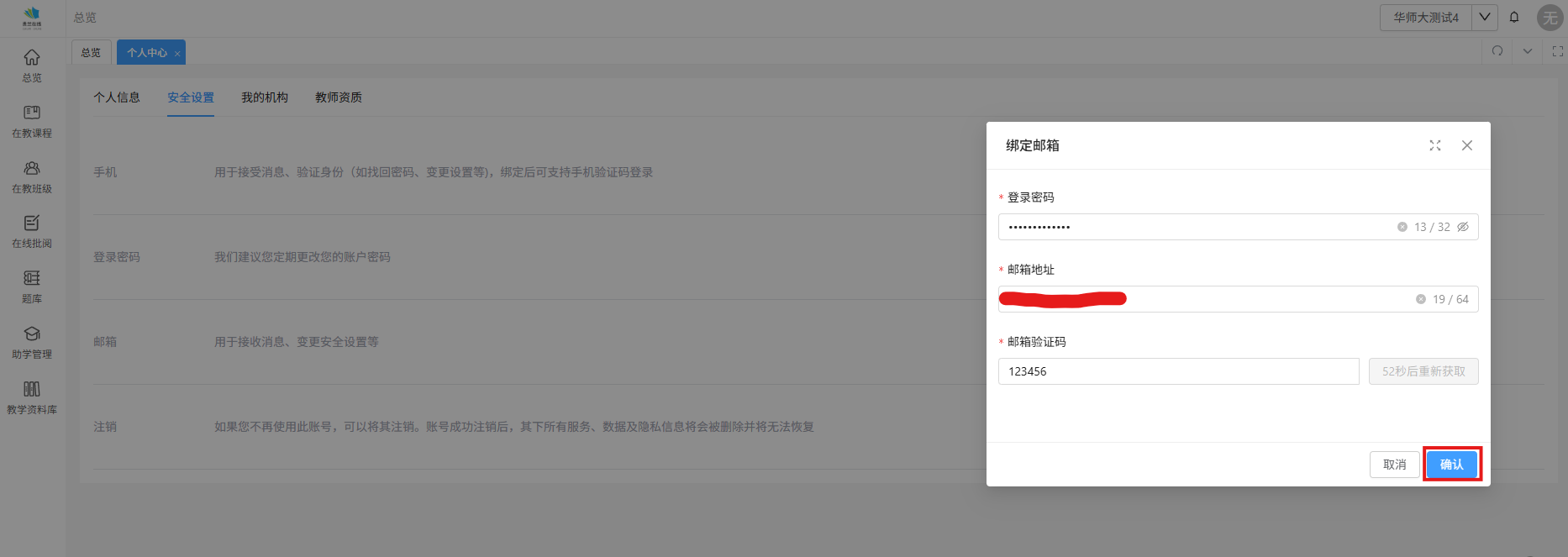This screenshot has height=557, width=1568.
Task: Click the 邮箱验证码 input field
Action: (1177, 371)
